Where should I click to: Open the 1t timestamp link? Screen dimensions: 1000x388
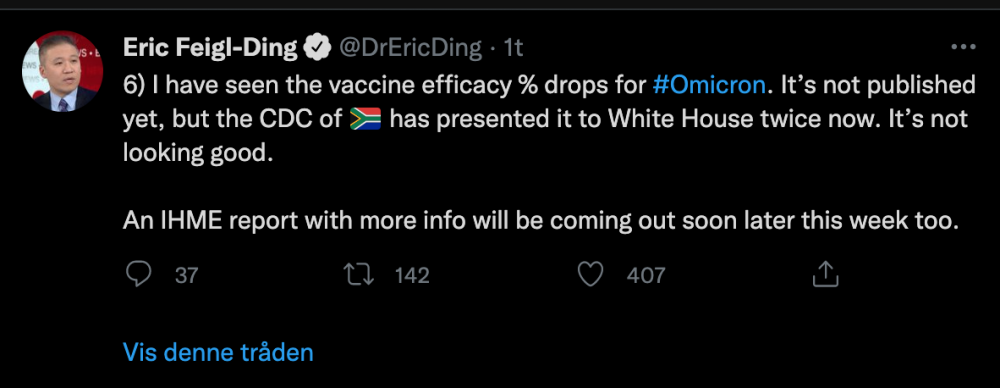click(x=513, y=48)
